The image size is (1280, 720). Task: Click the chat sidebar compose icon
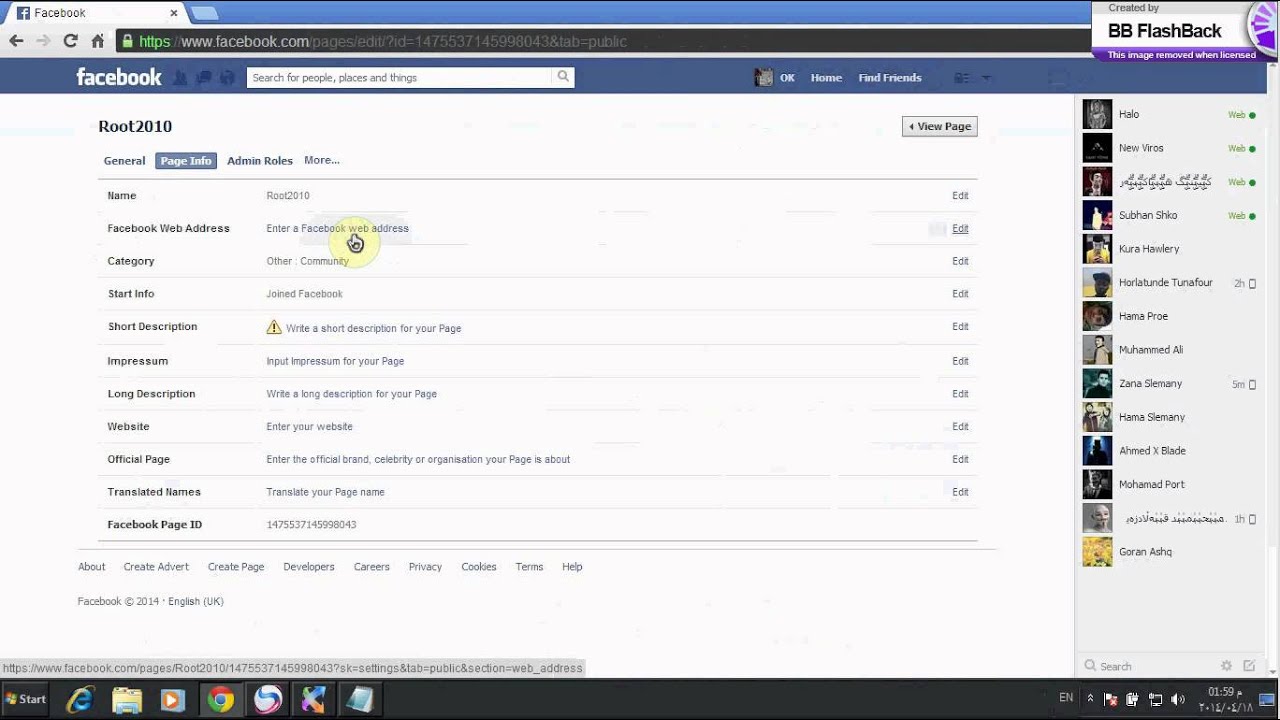click(1249, 666)
